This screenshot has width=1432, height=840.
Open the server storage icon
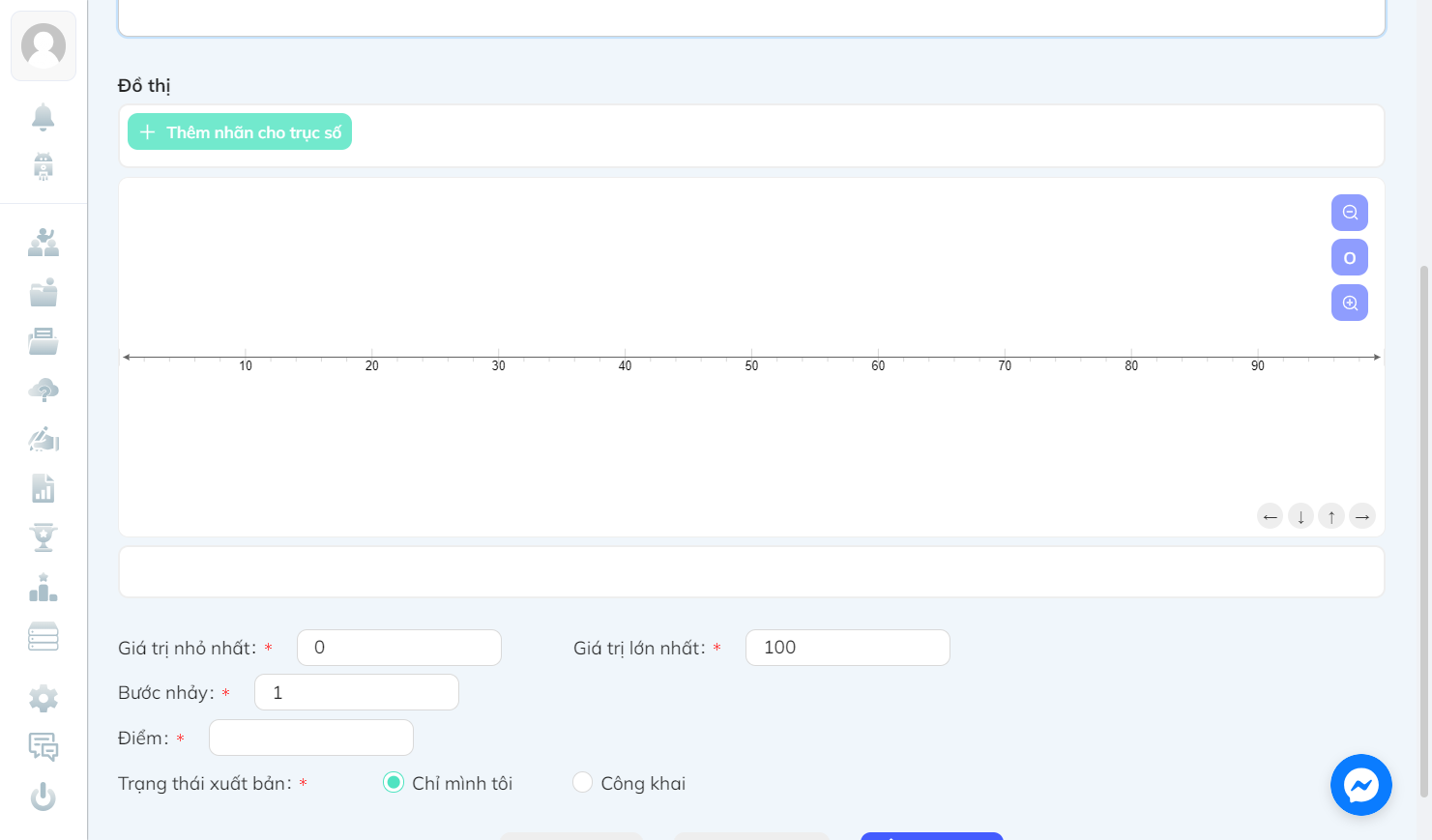[44, 636]
